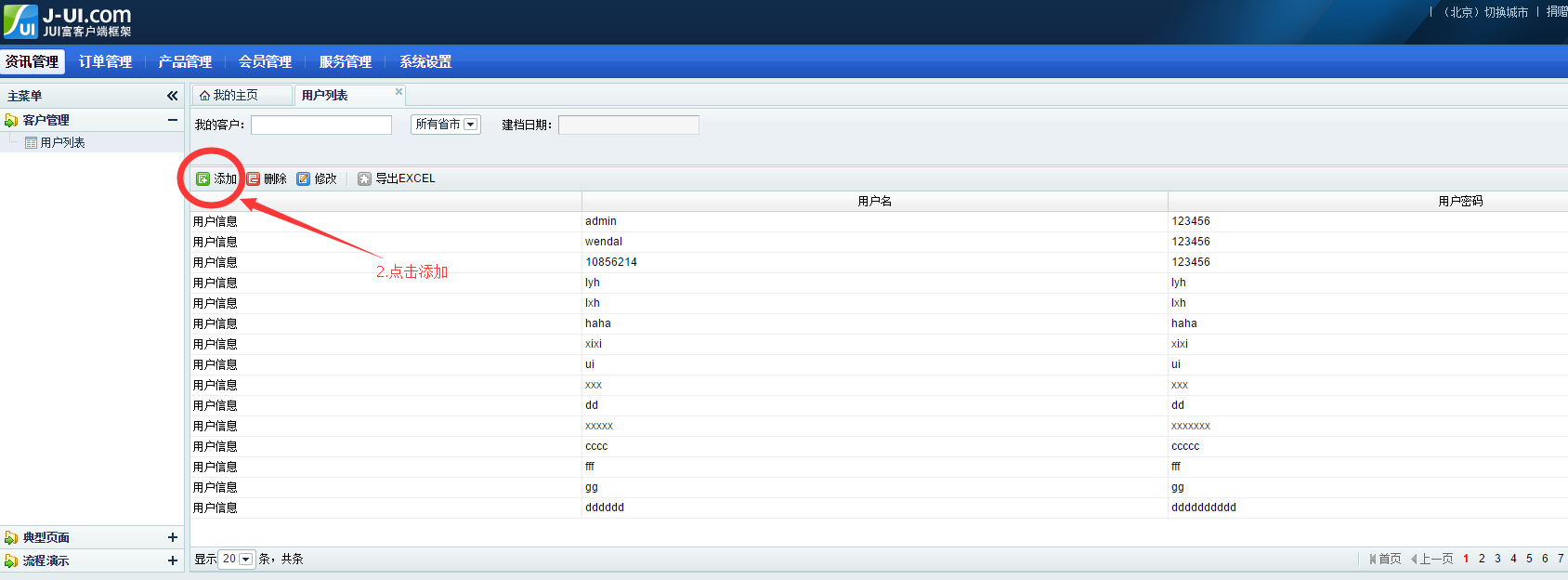
Task: Sort by the 用户名 column header
Action: (x=874, y=201)
